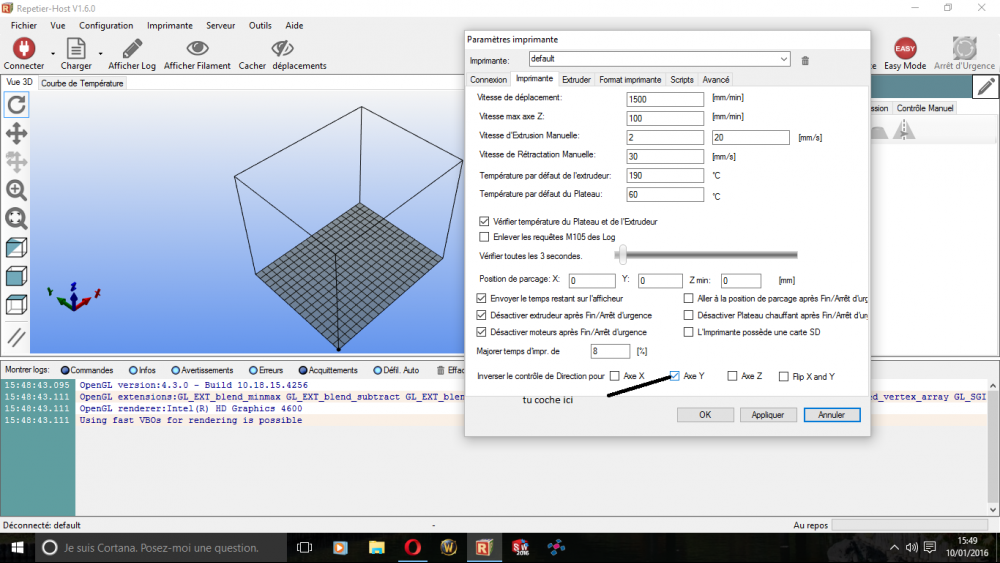Expand the Imprimante default dropdown
The image size is (1000, 563).
click(x=783, y=59)
